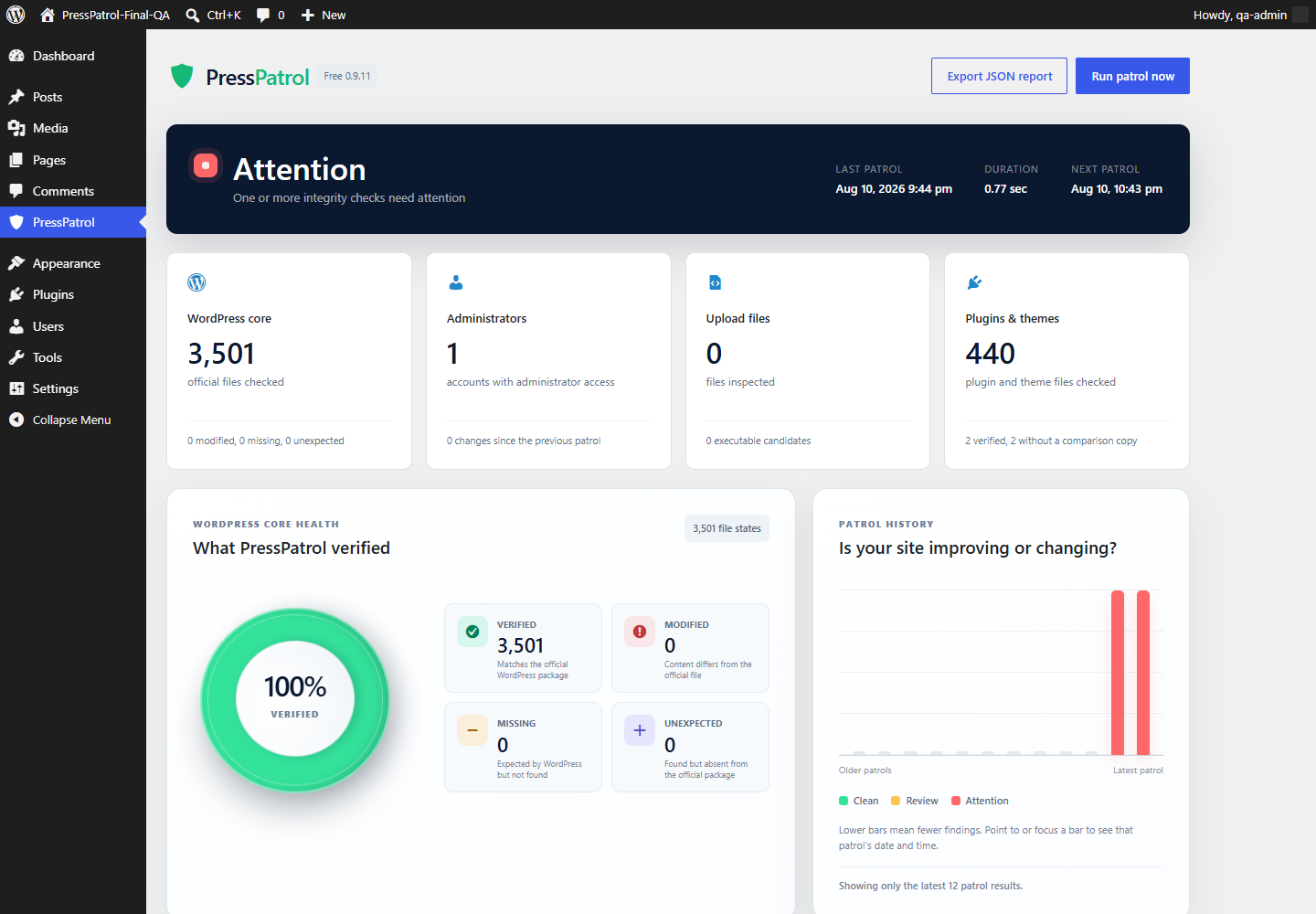
Task: Click the orange Review legend swatch
Action: click(896, 801)
